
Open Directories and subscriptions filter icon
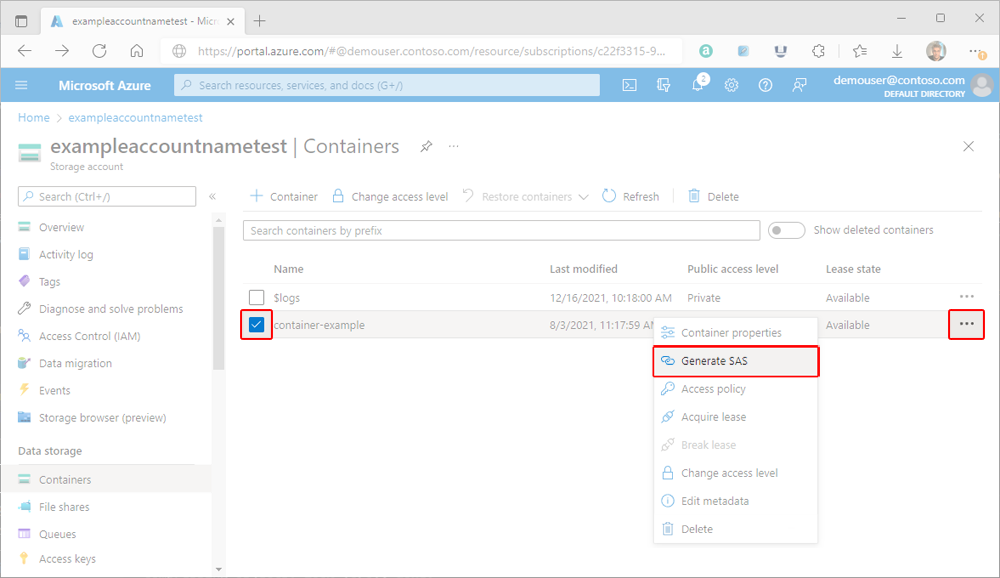pyautogui.click(x=663, y=85)
